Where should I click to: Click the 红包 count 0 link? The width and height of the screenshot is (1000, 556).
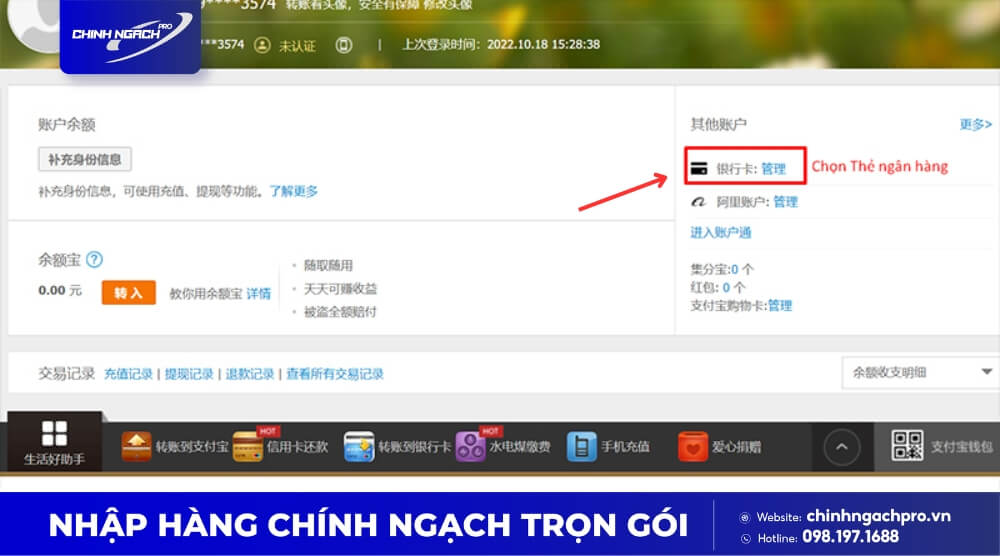pyautogui.click(x=726, y=288)
